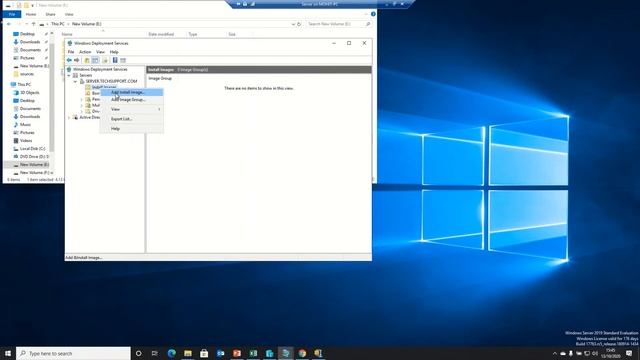Select New Volume (F:) in navigation pane
Viewport: 640px width, 360px height.
coord(36,173)
